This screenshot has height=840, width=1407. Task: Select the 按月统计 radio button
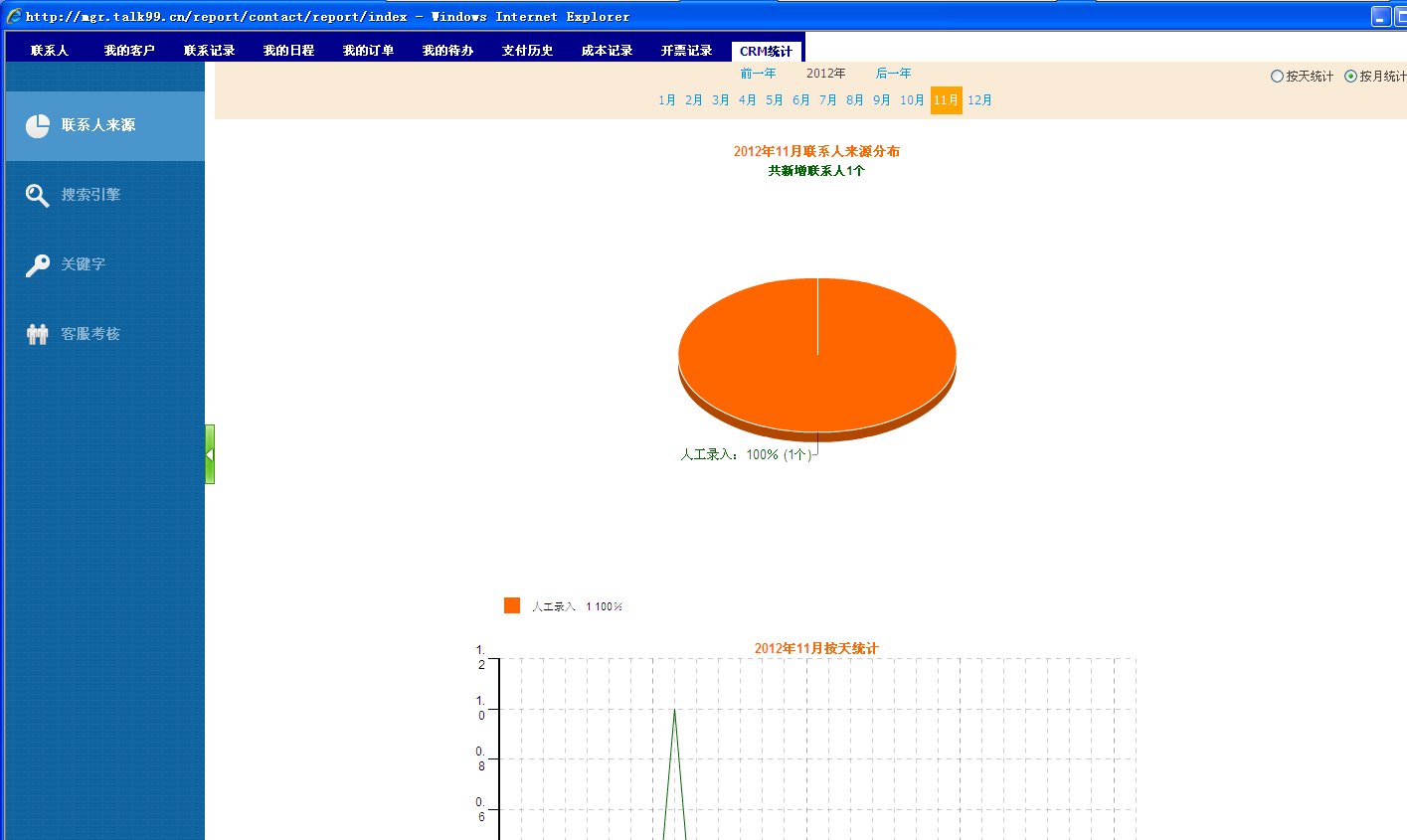(x=1350, y=77)
